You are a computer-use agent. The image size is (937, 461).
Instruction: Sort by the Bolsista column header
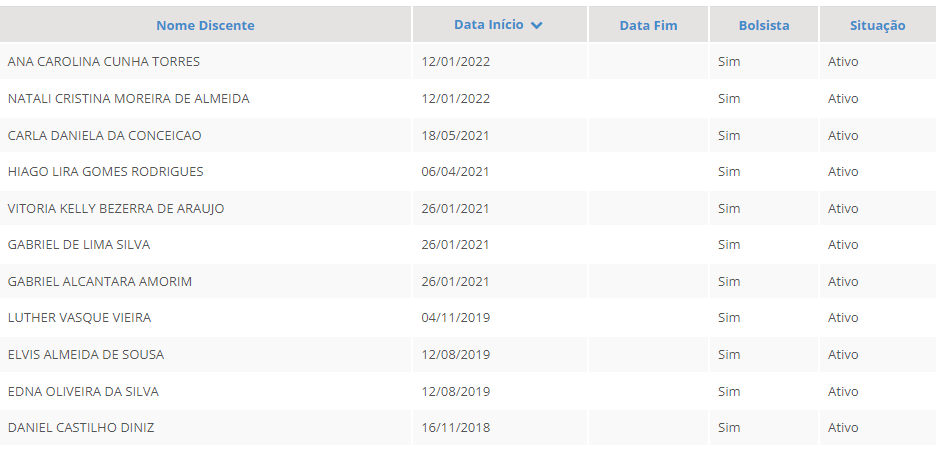pyautogui.click(x=763, y=25)
